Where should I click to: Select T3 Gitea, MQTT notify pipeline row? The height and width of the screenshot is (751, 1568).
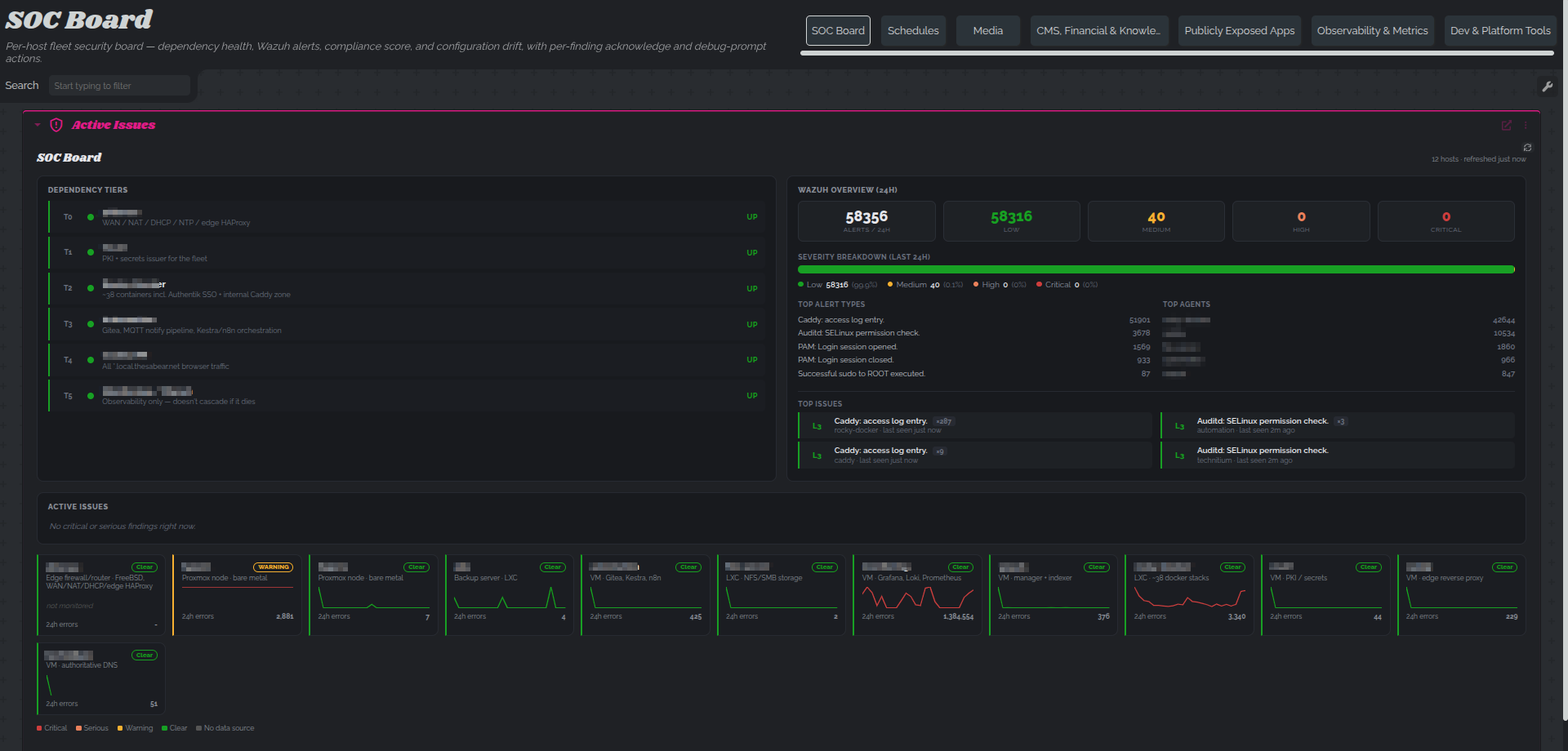(x=407, y=324)
